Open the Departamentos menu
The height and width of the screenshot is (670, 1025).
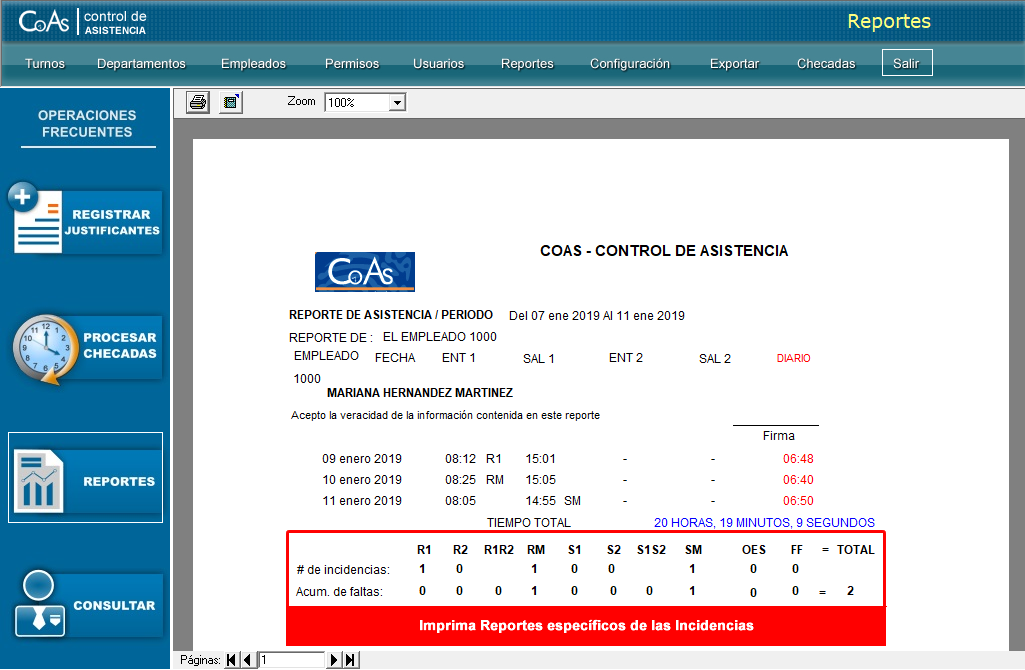click(141, 64)
